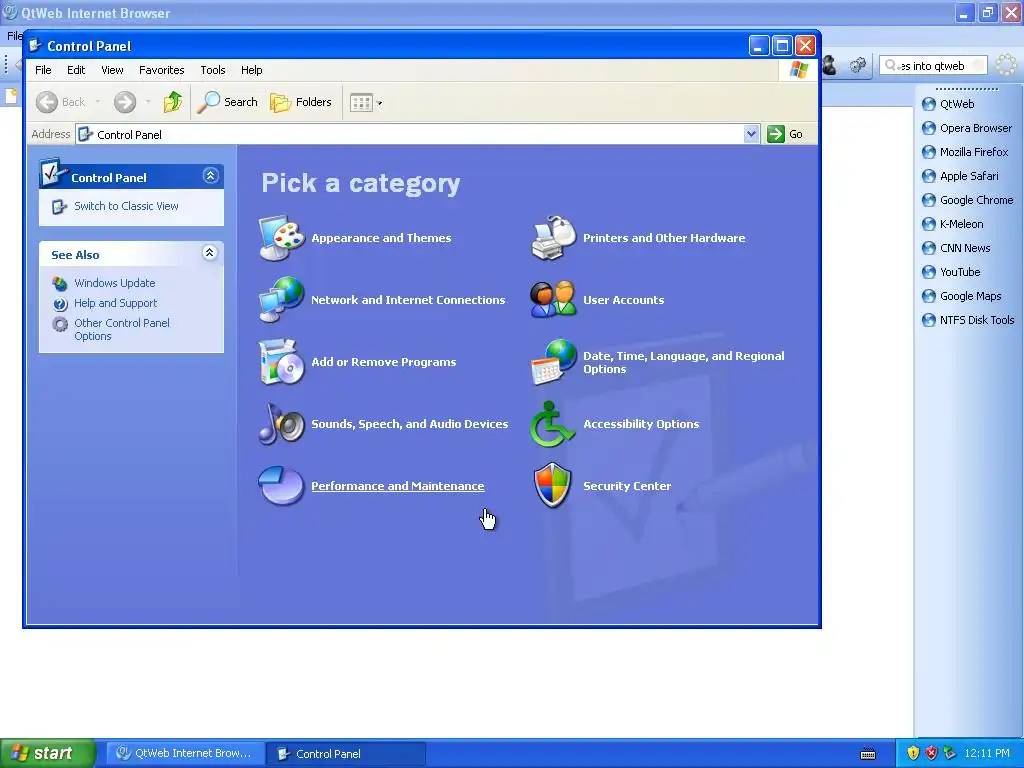This screenshot has width=1024, height=768.
Task: Open Appearance and Themes category icon
Action: tap(281, 238)
